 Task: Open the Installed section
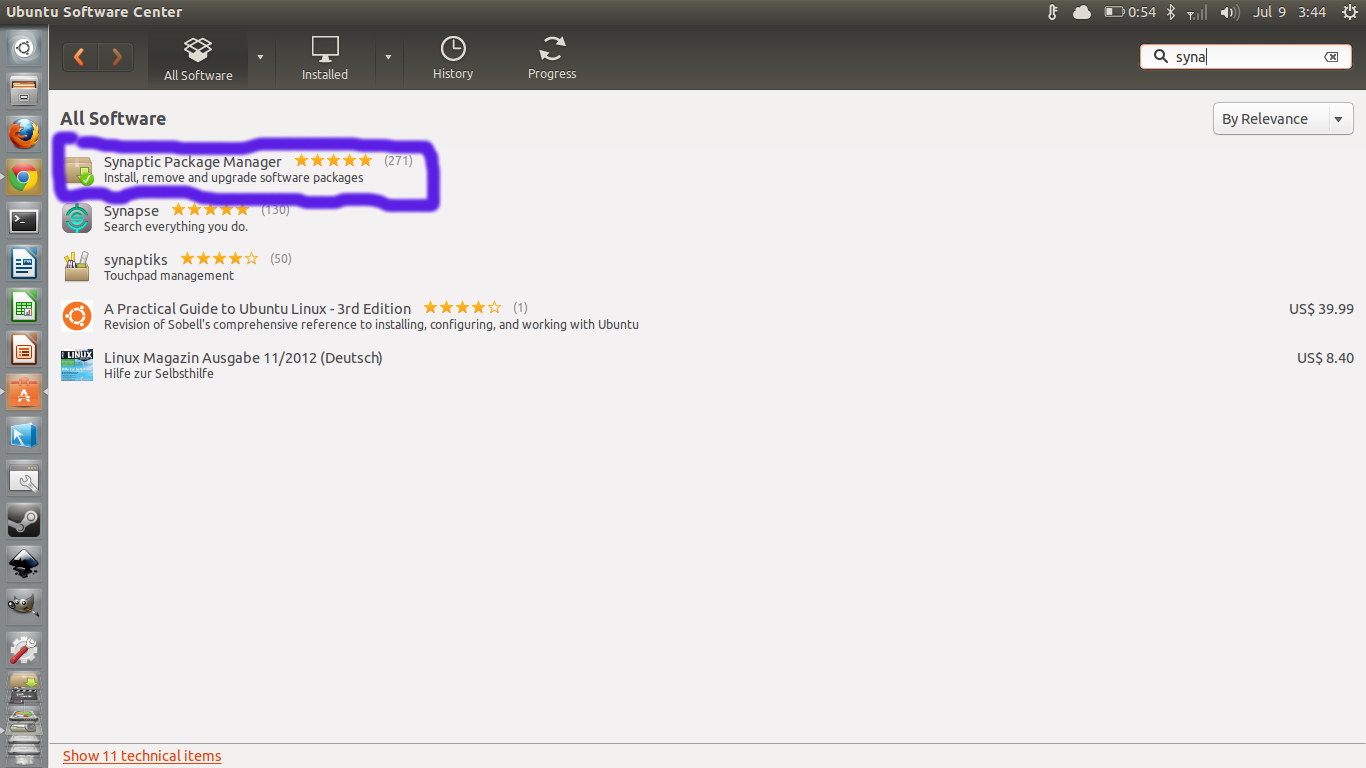pyautogui.click(x=325, y=59)
